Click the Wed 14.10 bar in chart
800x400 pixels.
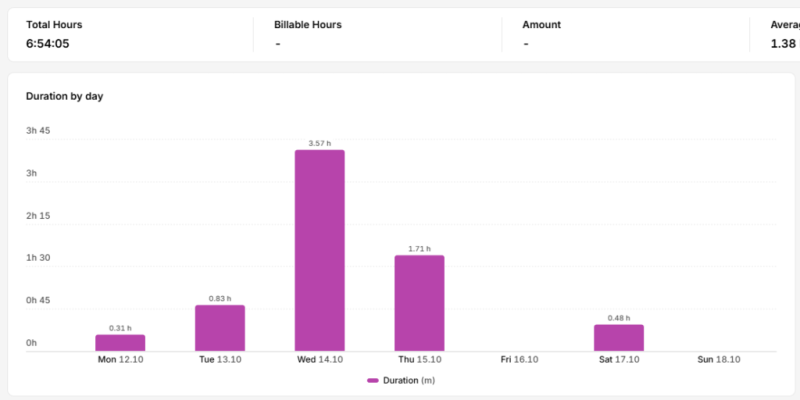coord(319,251)
